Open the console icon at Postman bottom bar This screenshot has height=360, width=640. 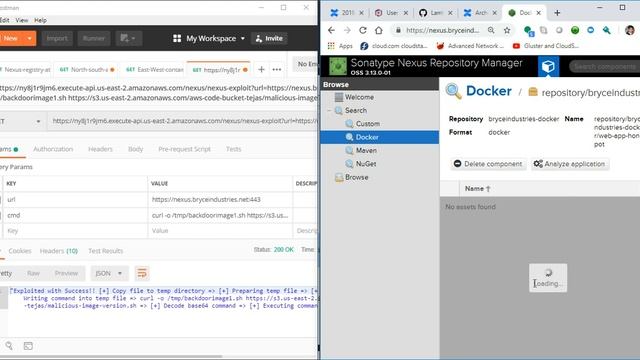pyautogui.click(x=28, y=346)
